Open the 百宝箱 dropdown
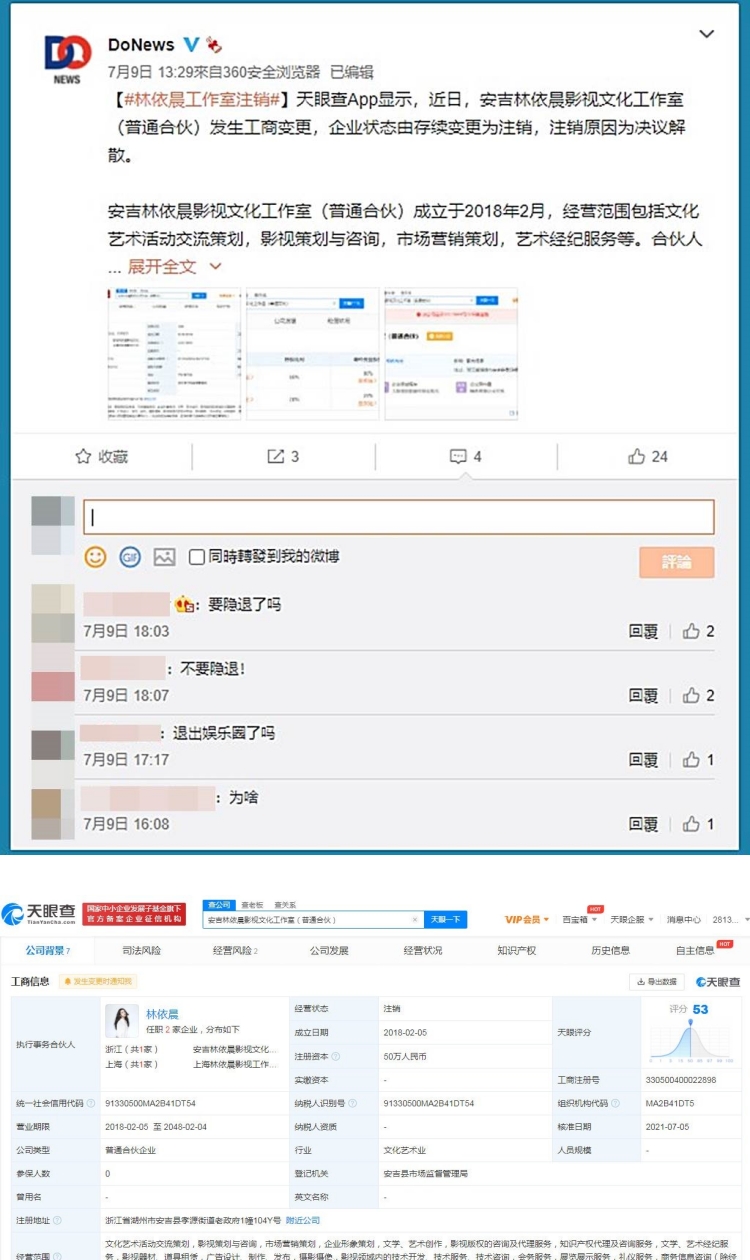The image size is (750, 1260). point(578,919)
